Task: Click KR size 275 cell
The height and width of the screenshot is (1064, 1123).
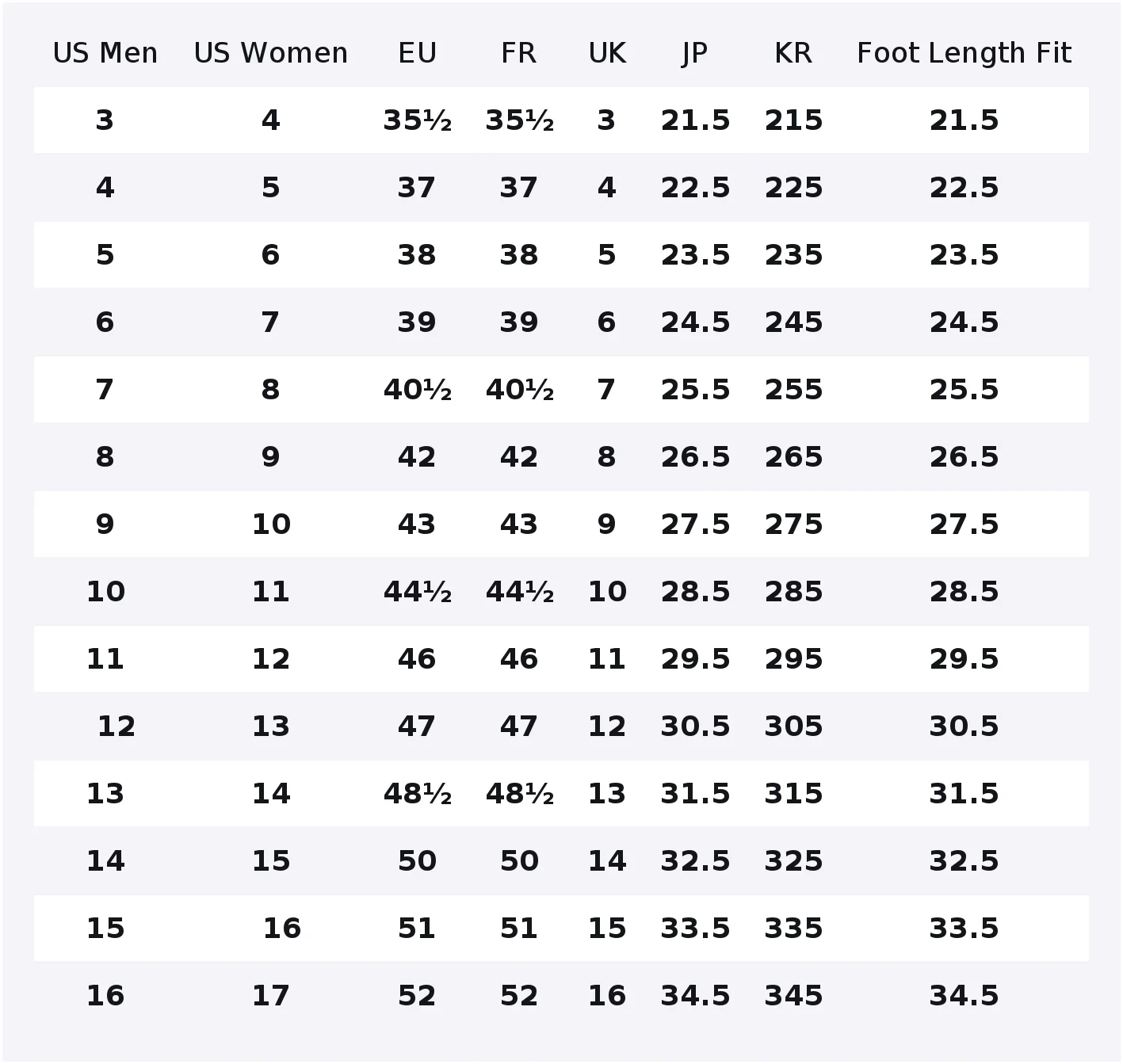Action: [793, 524]
